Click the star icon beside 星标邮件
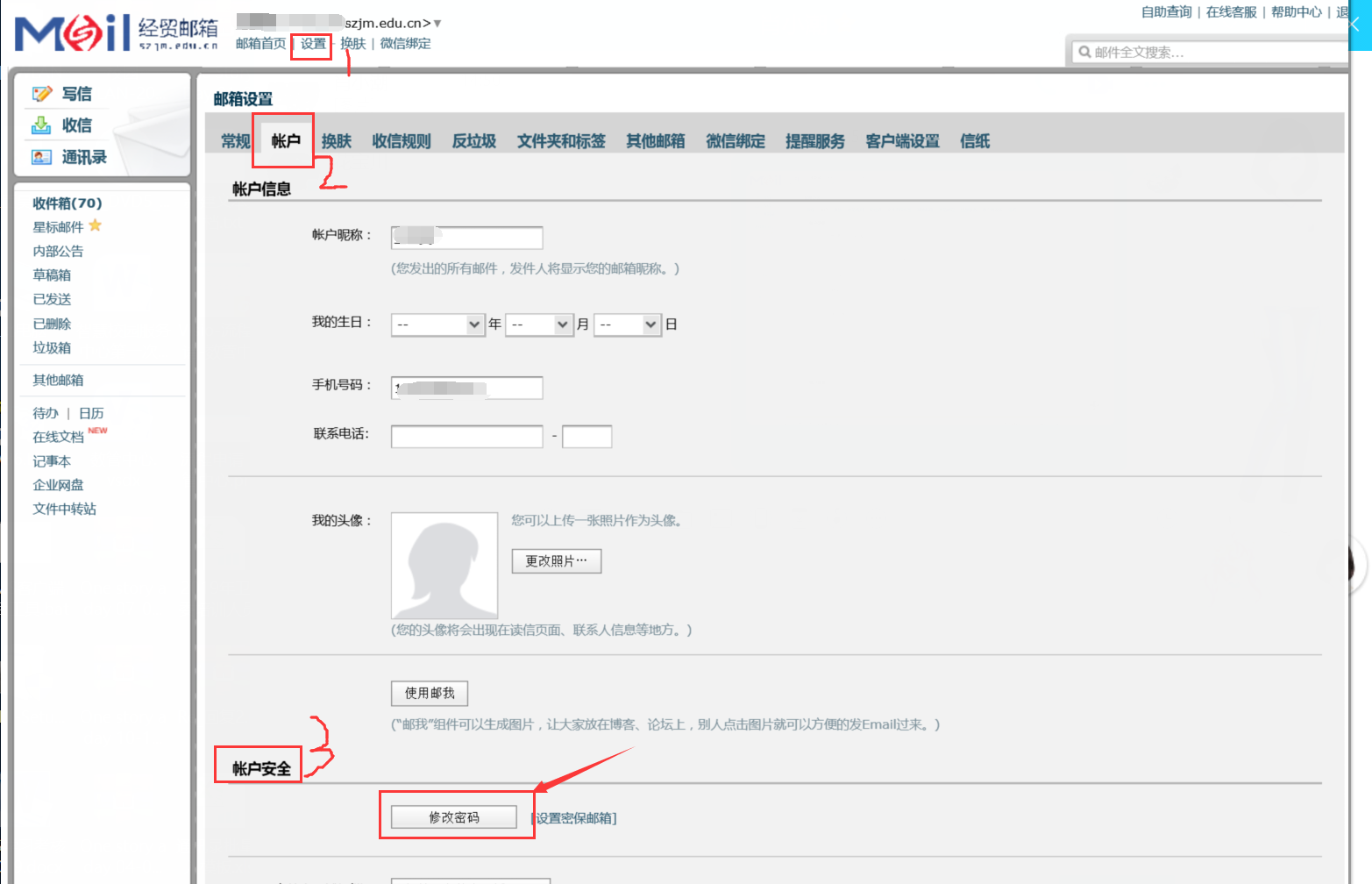Image resolution: width=1372 pixels, height=884 pixels. click(94, 225)
